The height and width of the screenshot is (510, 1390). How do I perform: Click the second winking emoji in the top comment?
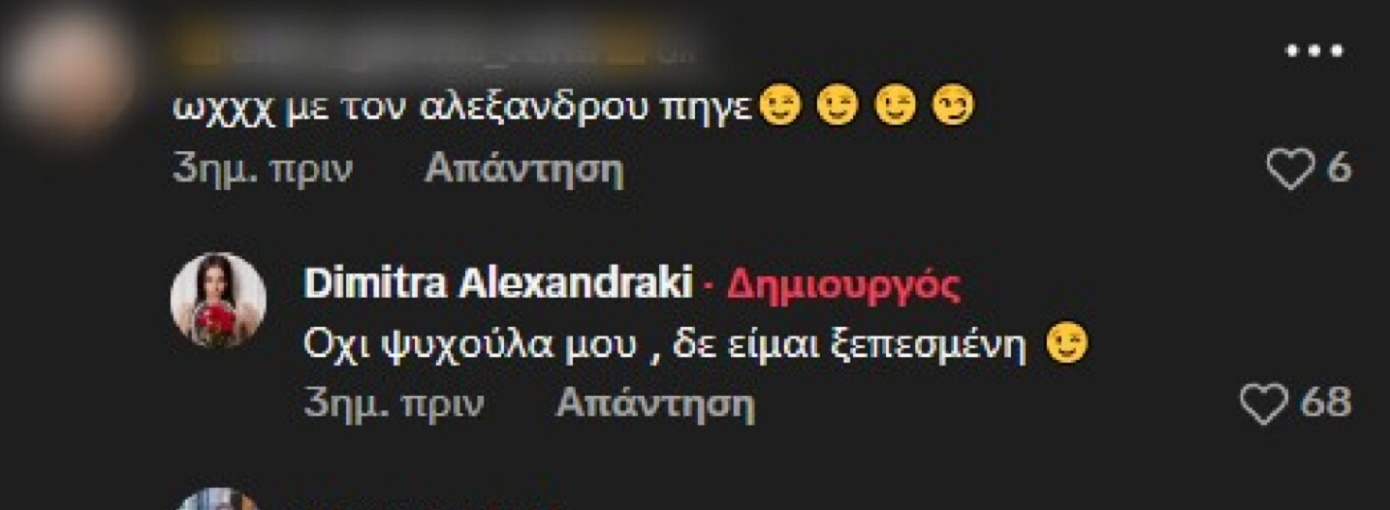[x=836, y=106]
